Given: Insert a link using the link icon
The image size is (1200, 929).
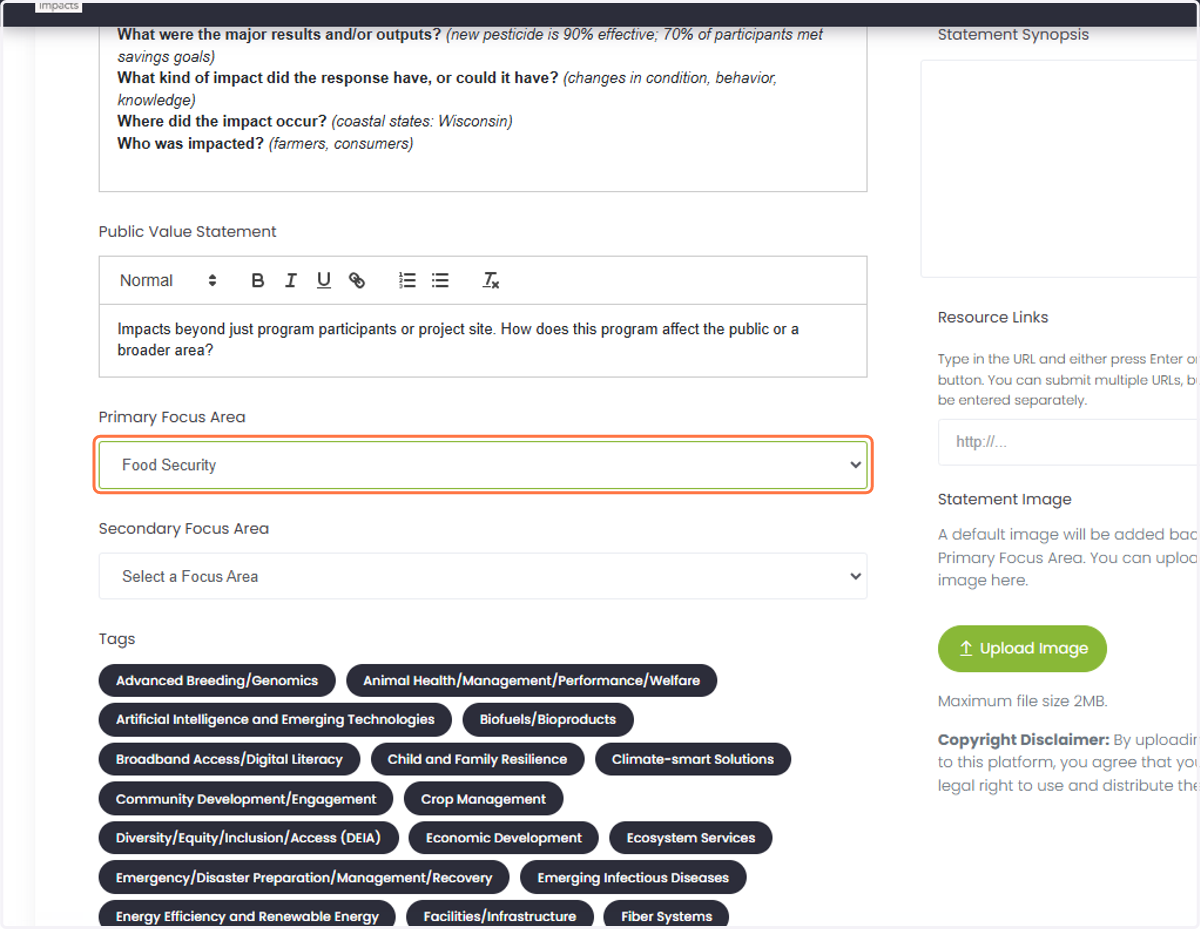Looking at the screenshot, I should (x=357, y=281).
